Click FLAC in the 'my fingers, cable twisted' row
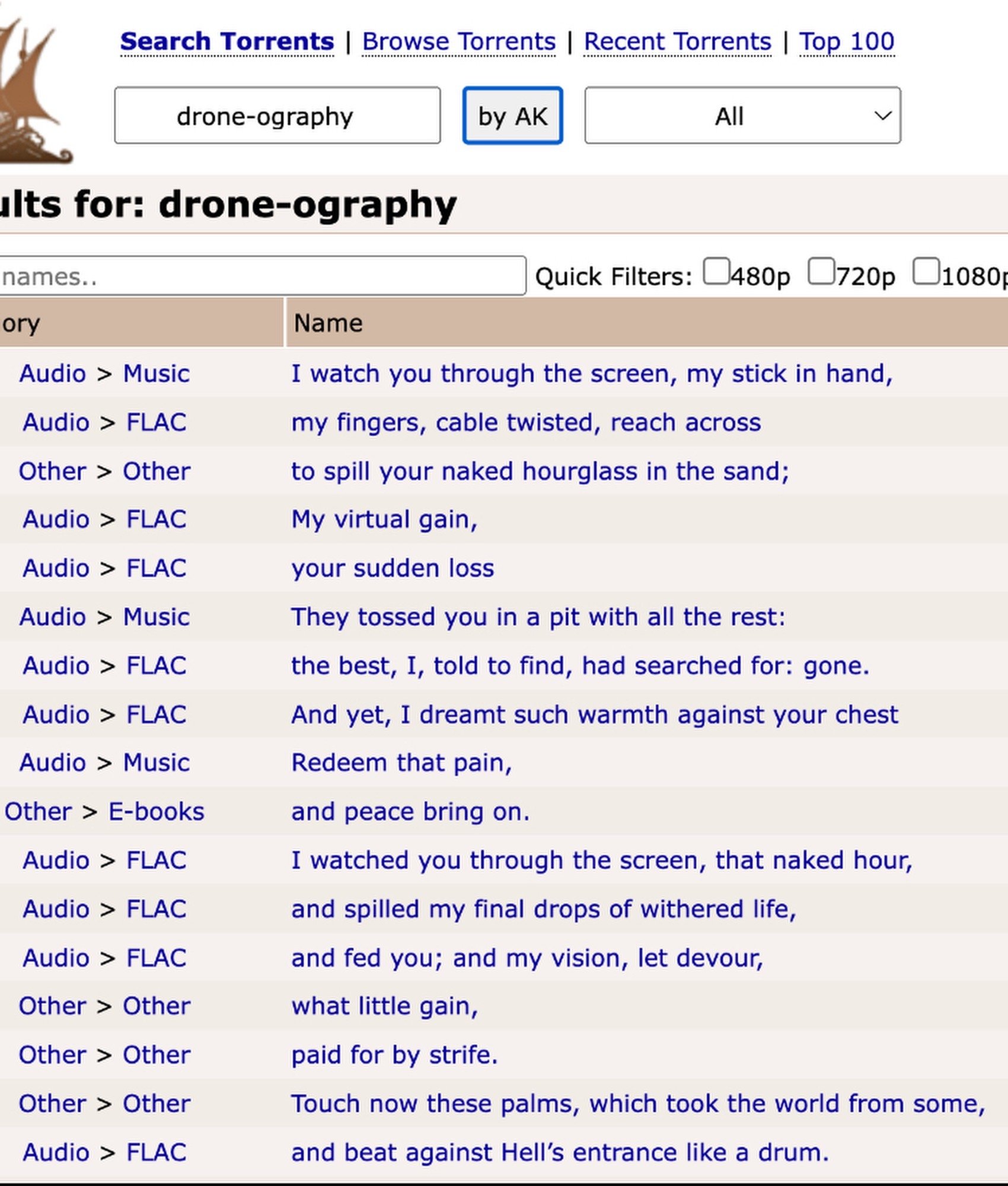 [157, 422]
